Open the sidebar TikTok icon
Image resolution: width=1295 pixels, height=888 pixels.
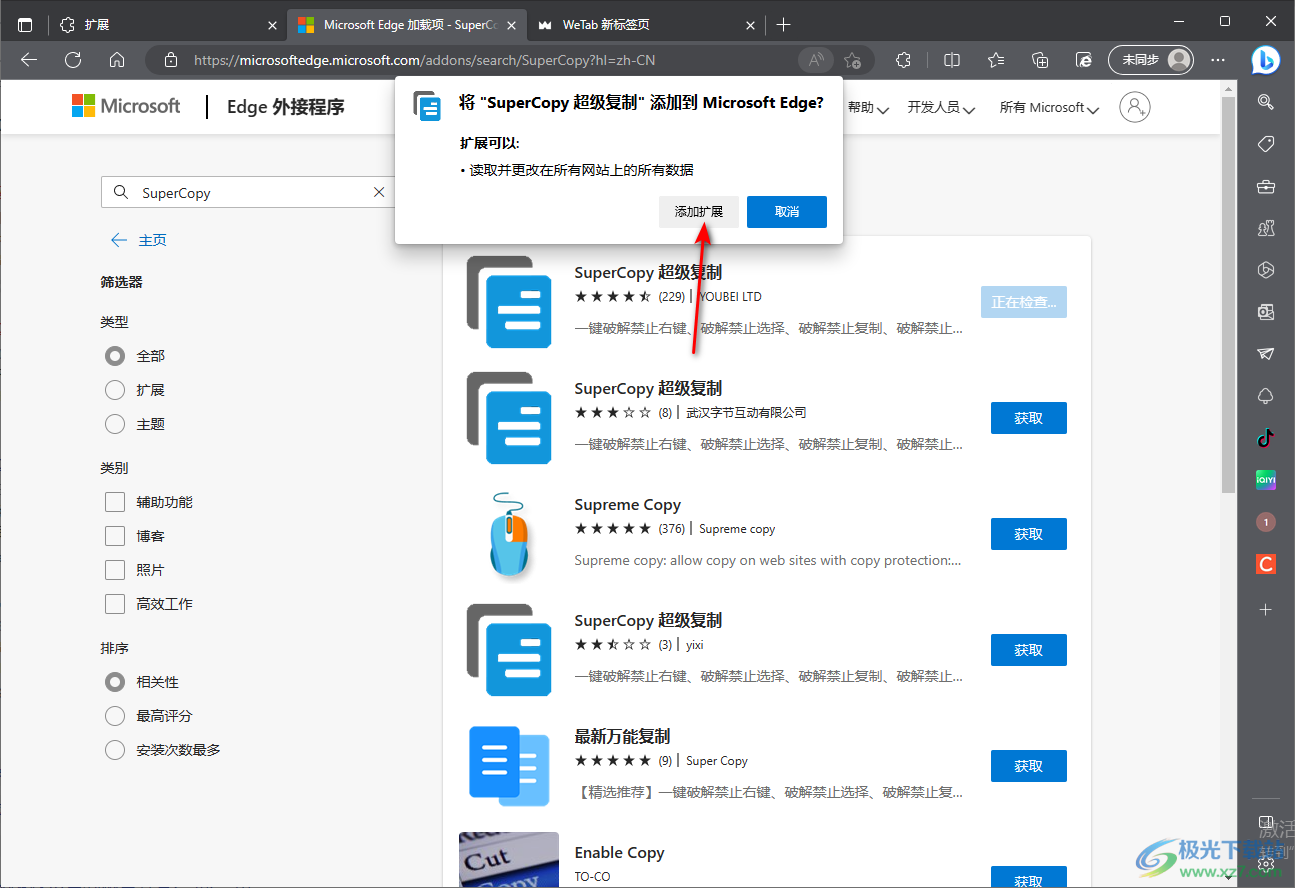point(1266,437)
